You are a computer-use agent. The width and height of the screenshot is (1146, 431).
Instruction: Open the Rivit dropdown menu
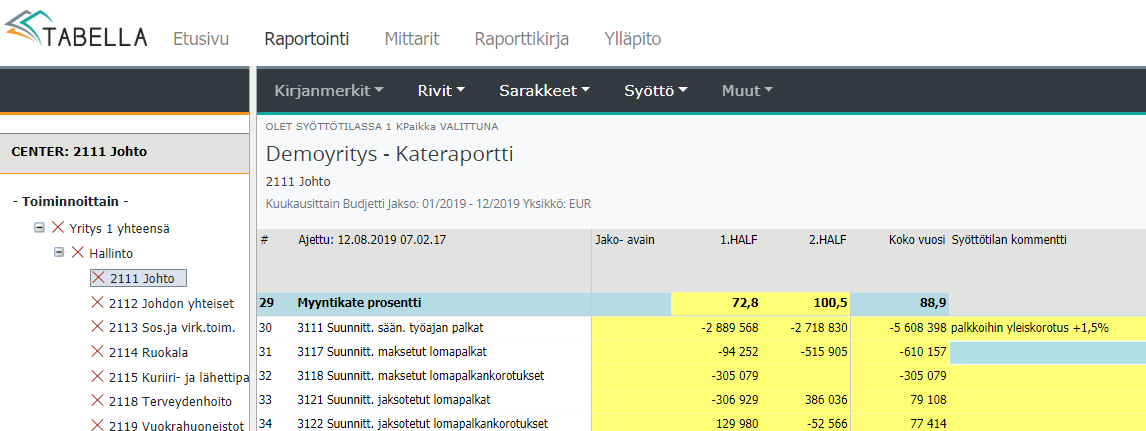tap(441, 91)
